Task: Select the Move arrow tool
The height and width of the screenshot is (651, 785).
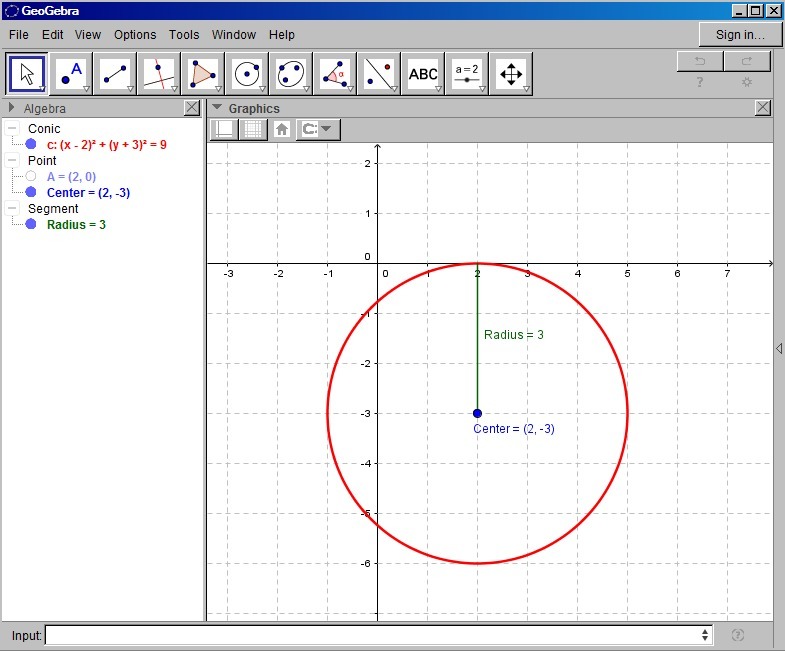Action: click(28, 74)
